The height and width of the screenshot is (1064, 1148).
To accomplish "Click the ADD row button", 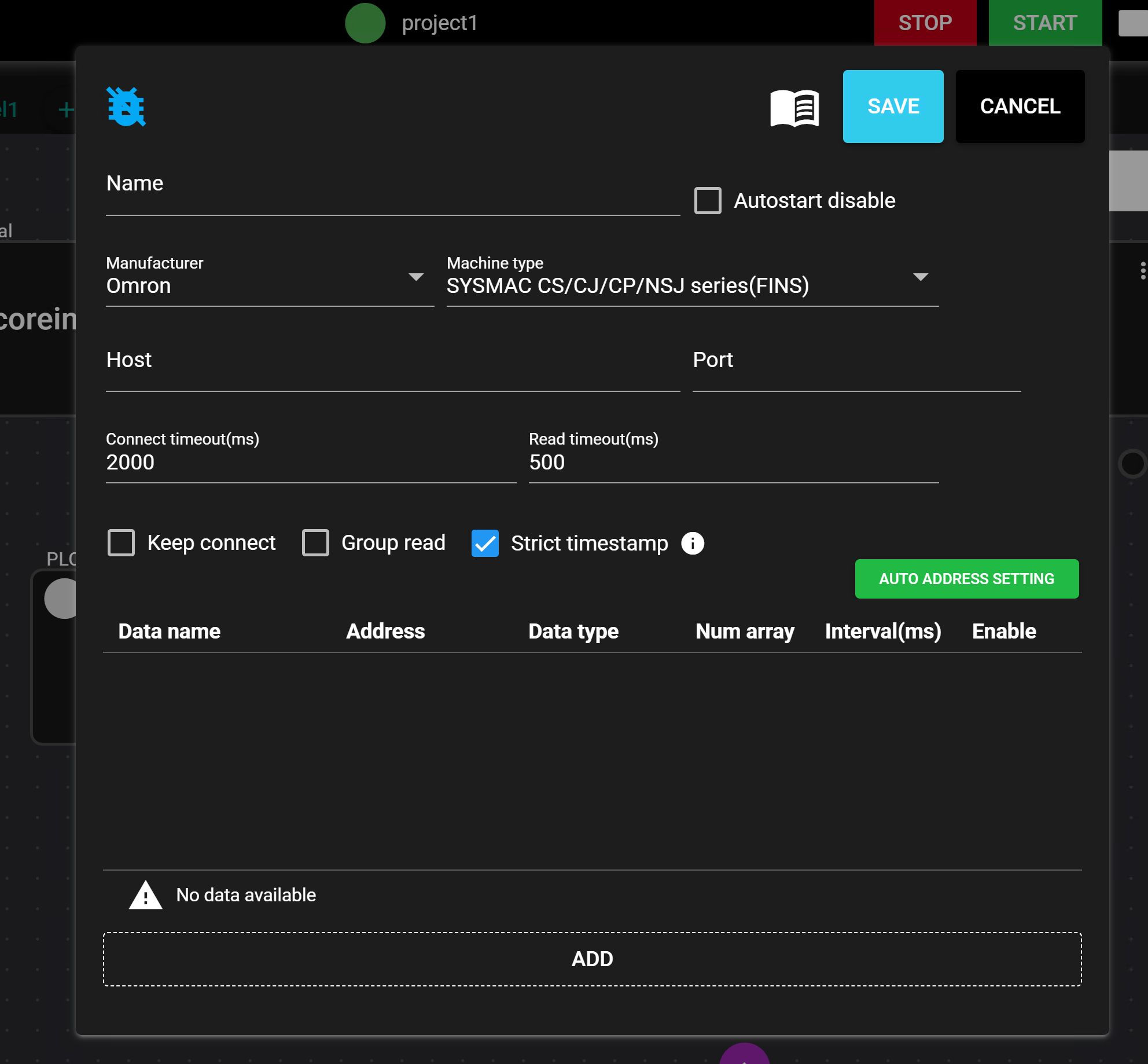I will tap(592, 959).
